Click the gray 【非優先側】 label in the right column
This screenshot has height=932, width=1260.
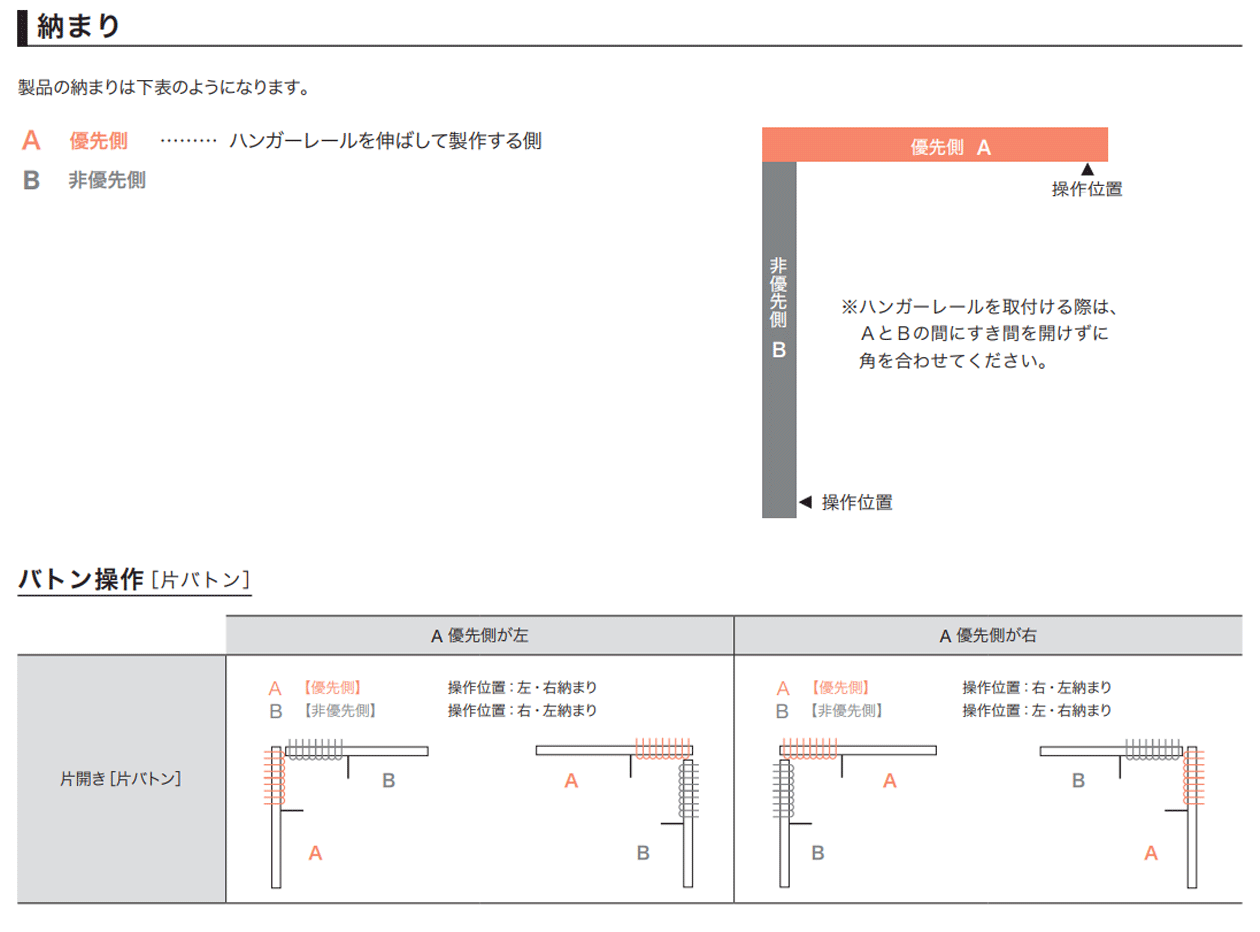click(847, 711)
